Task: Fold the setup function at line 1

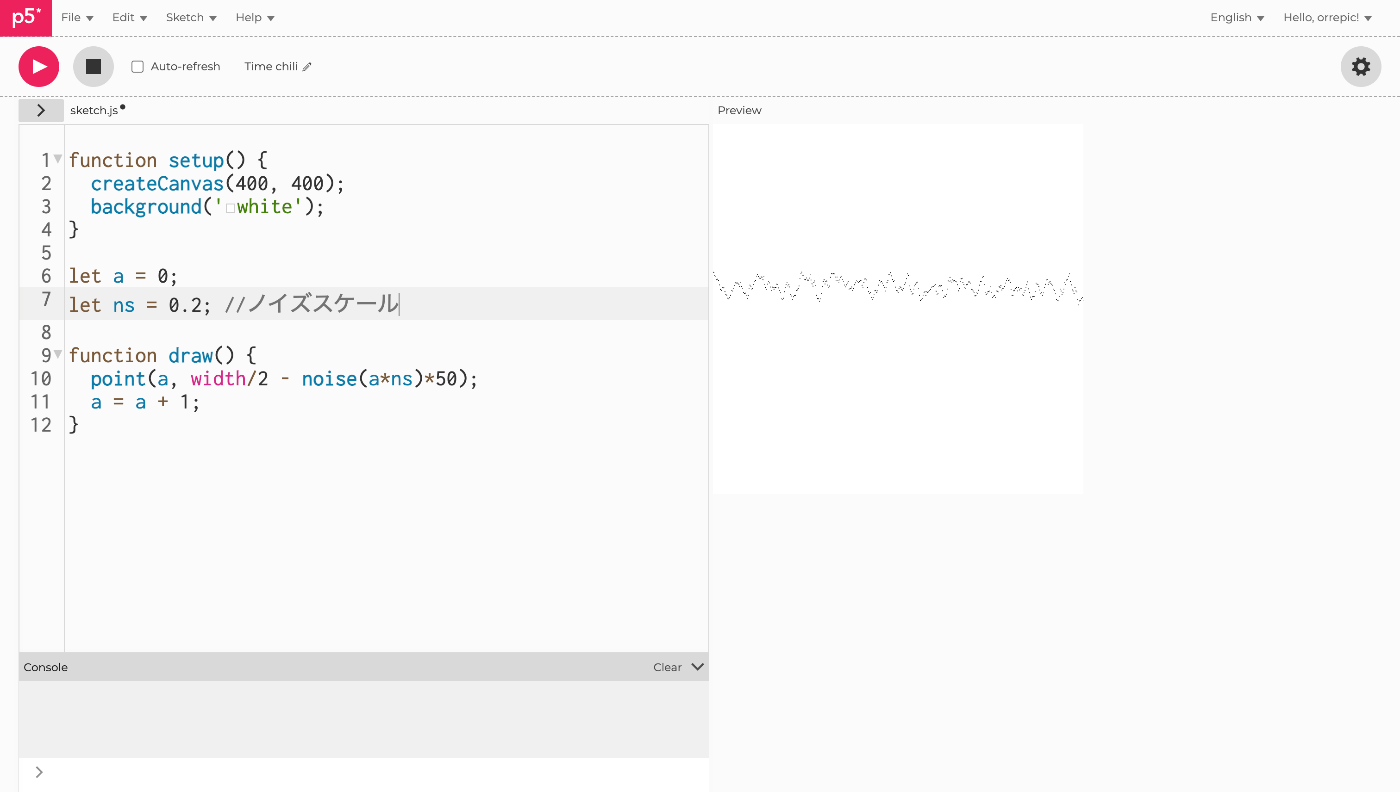Action: tap(58, 159)
